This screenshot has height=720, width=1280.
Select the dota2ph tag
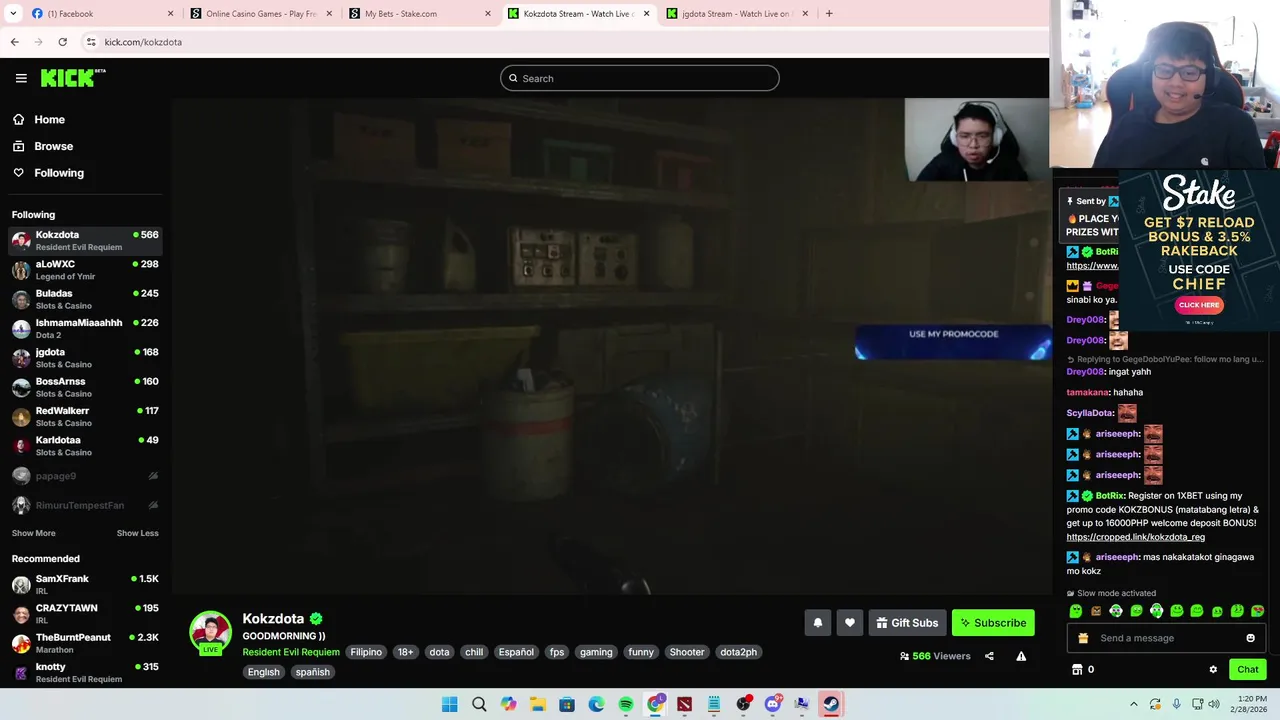pos(739,652)
